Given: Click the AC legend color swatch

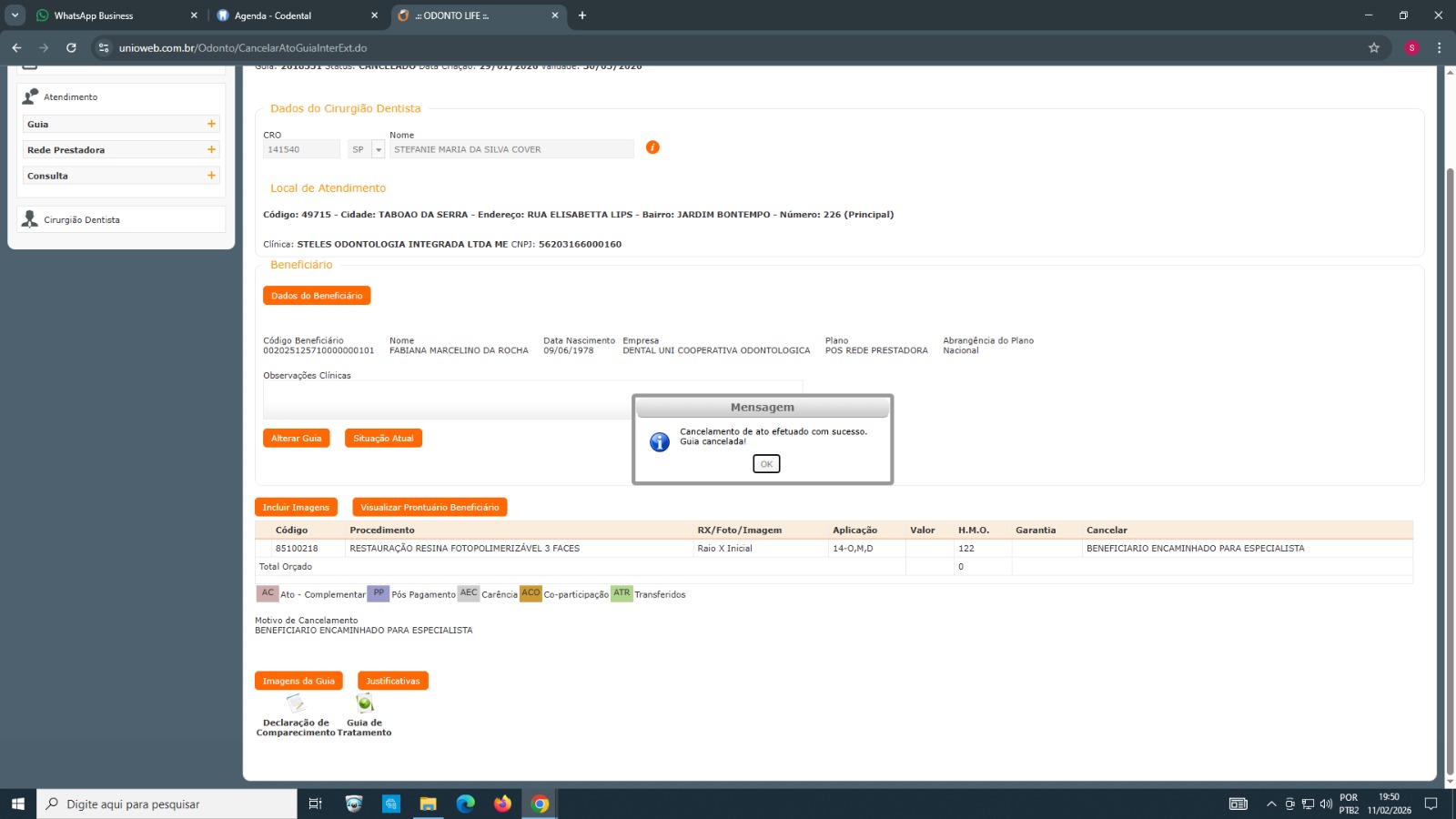Looking at the screenshot, I should coord(268,593).
